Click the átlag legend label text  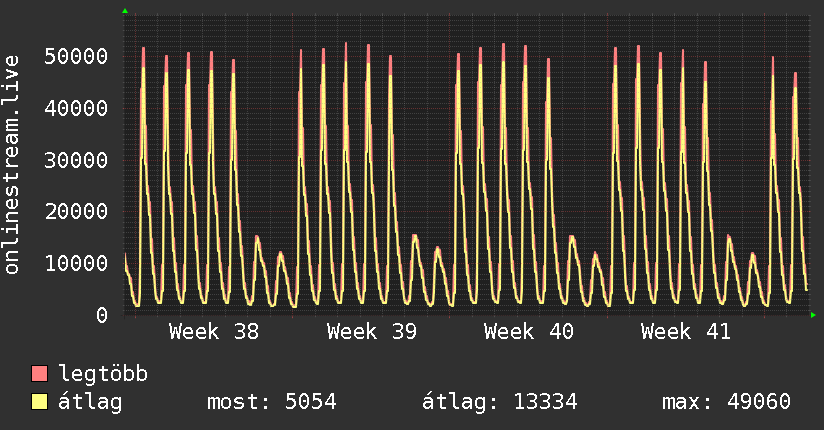click(90, 402)
